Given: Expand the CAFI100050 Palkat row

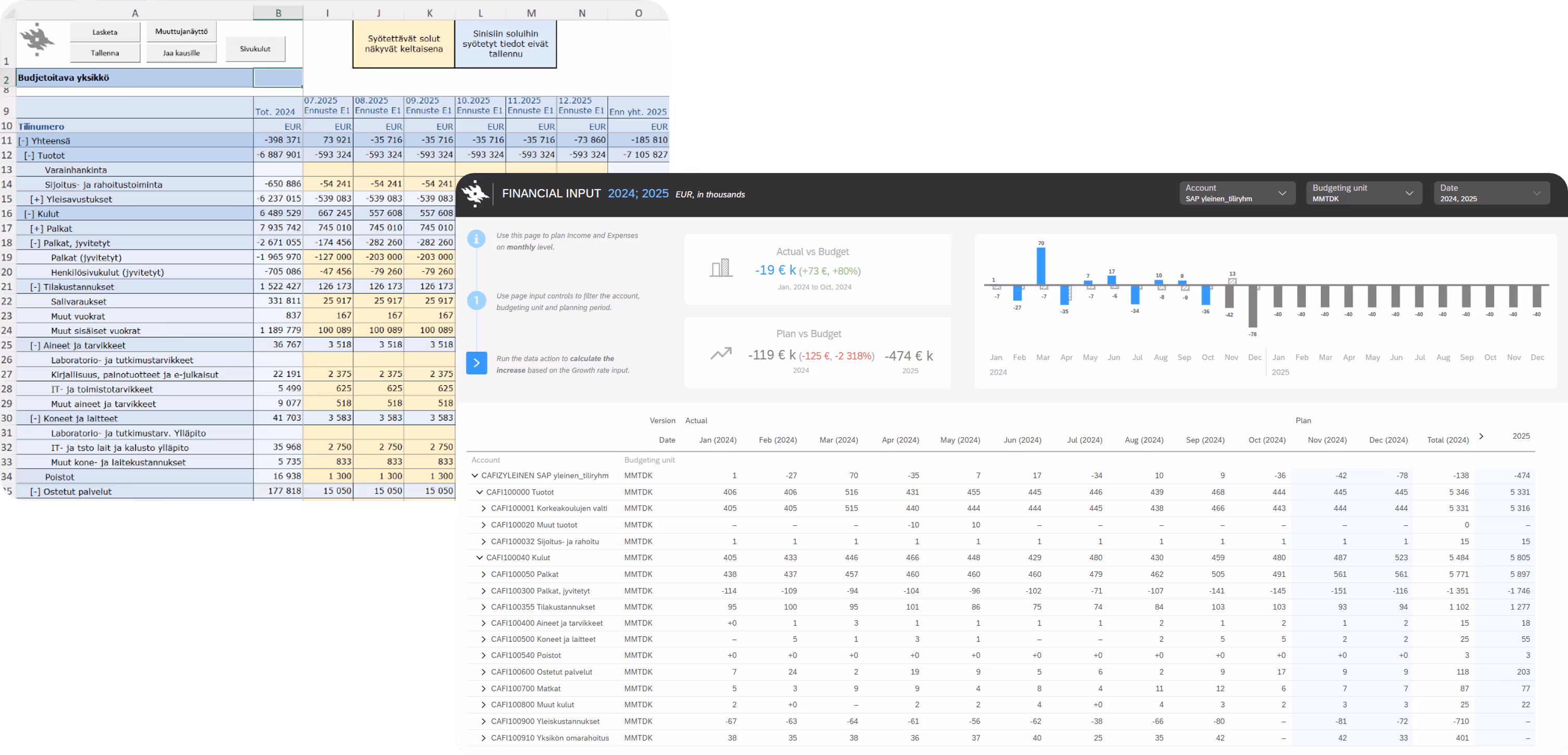Looking at the screenshot, I should coord(484,574).
